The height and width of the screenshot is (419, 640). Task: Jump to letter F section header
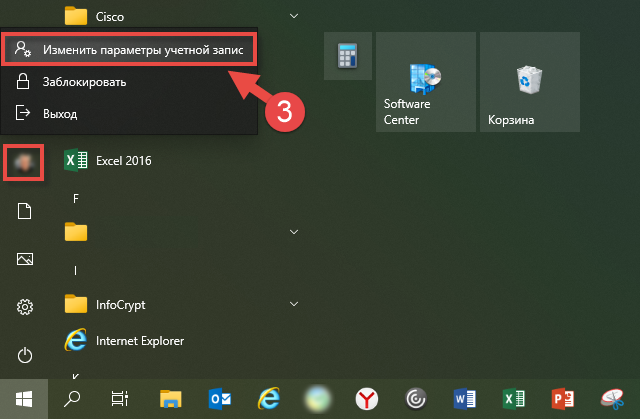click(76, 199)
